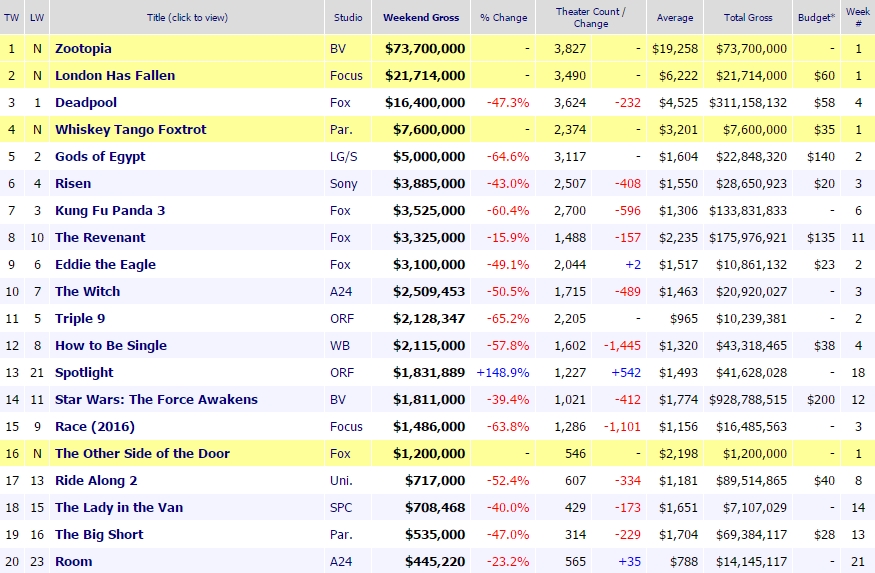Sort by Theater Count / Change header

591,18
